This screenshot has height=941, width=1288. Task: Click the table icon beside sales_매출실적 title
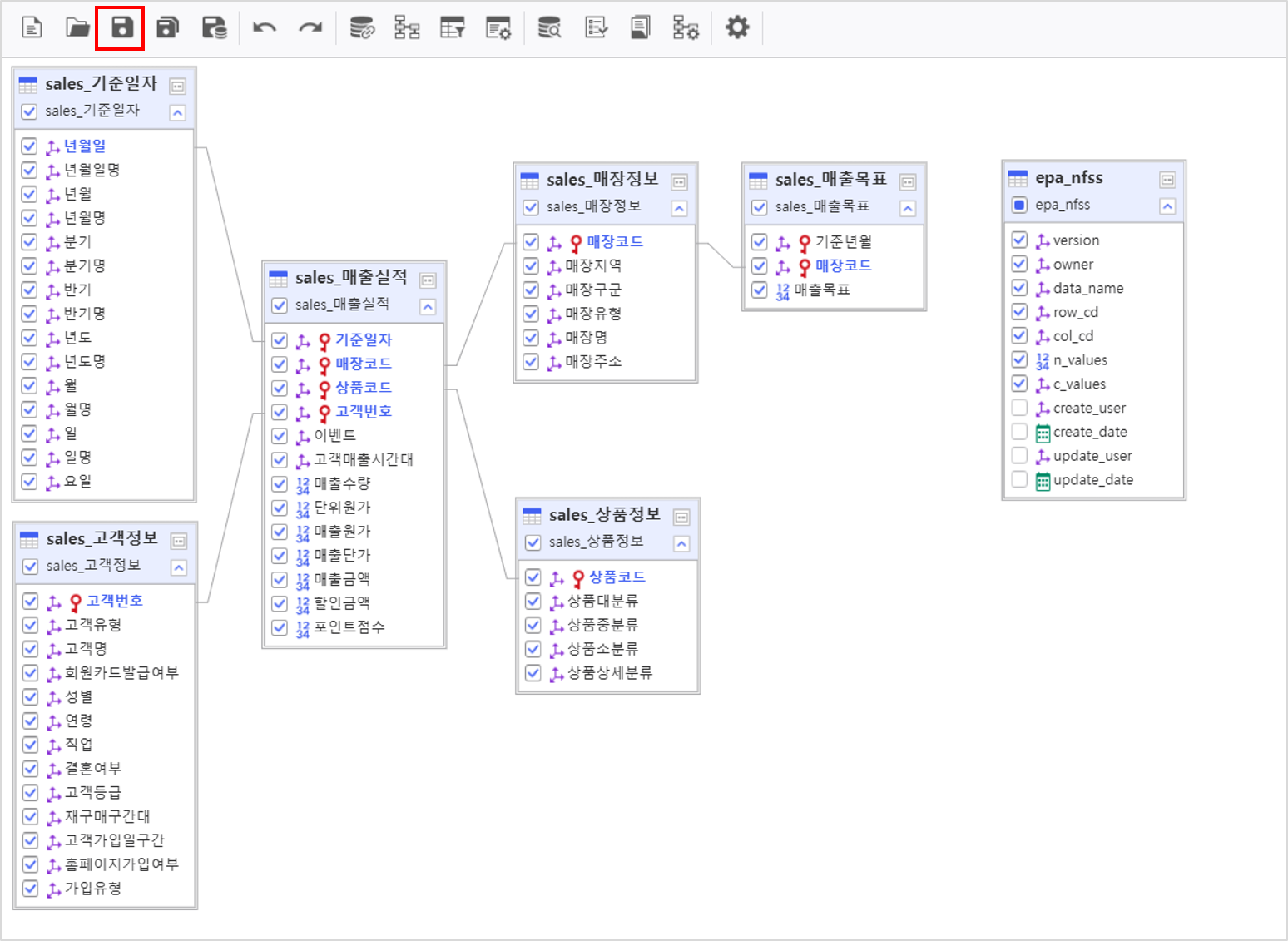pyautogui.click(x=278, y=279)
